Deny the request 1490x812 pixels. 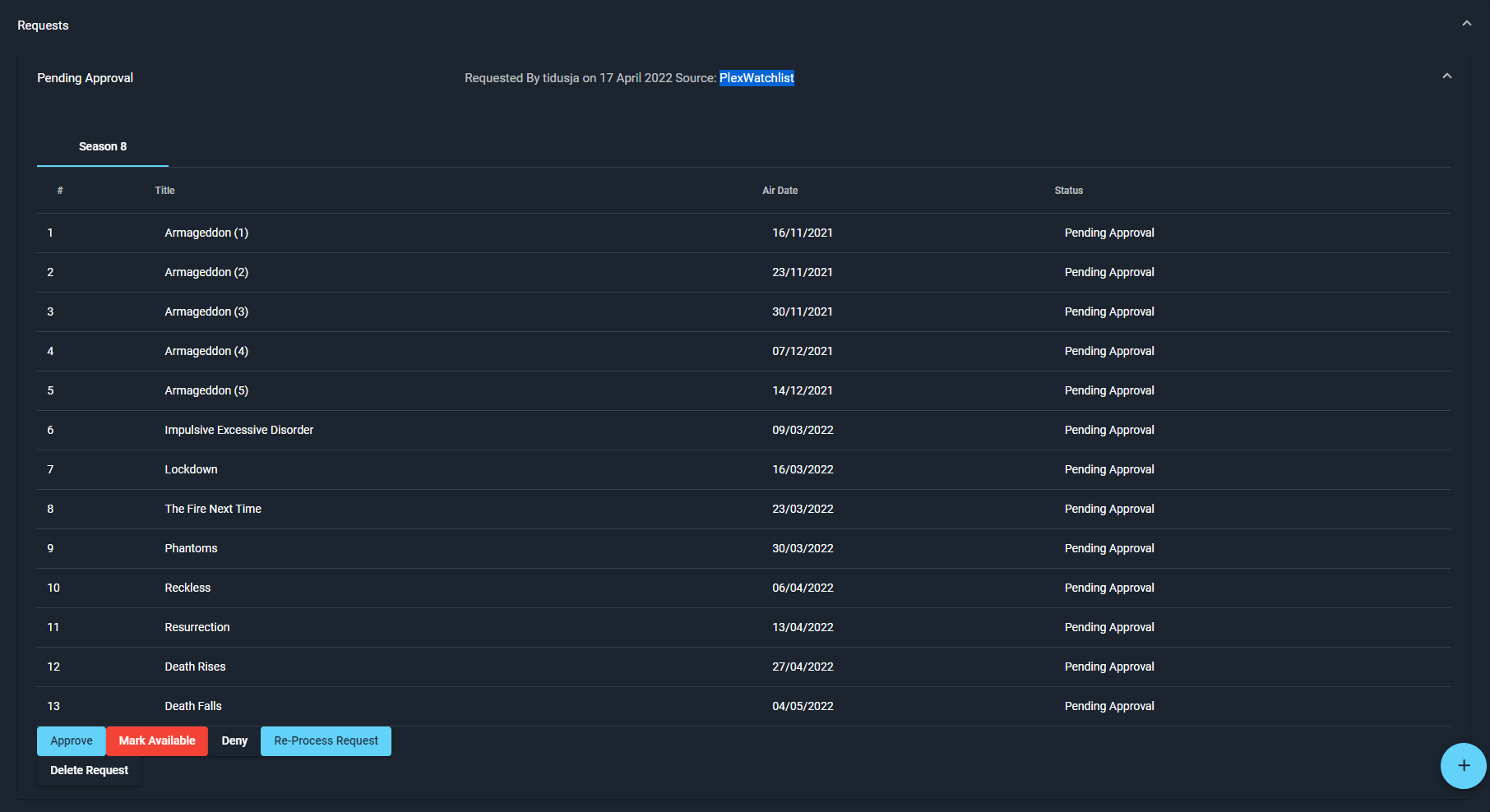pos(234,740)
